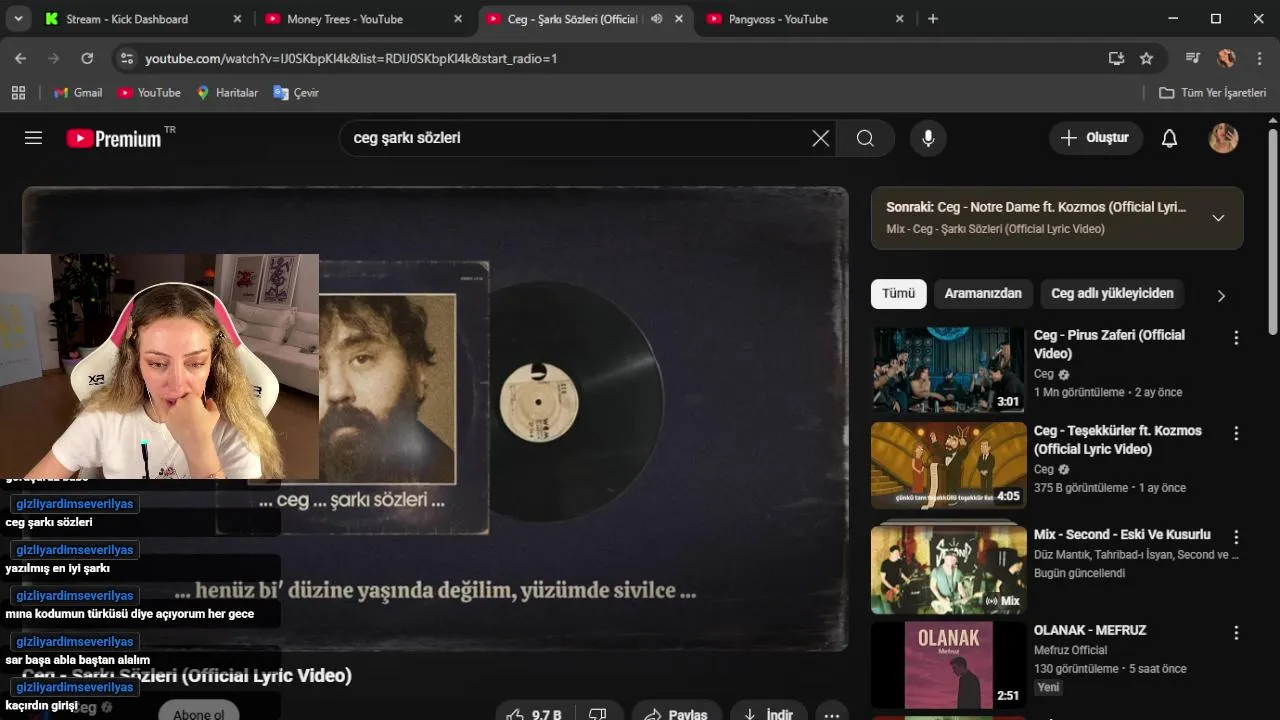Screen dimensions: 1280x720
Task: Close the Stream - Kick Dashboard tab
Action: click(237, 19)
